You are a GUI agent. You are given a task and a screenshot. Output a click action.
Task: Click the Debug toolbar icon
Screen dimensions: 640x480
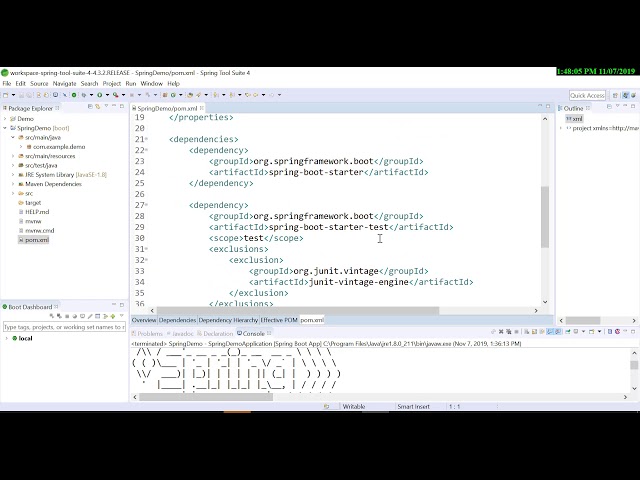(x=84, y=95)
